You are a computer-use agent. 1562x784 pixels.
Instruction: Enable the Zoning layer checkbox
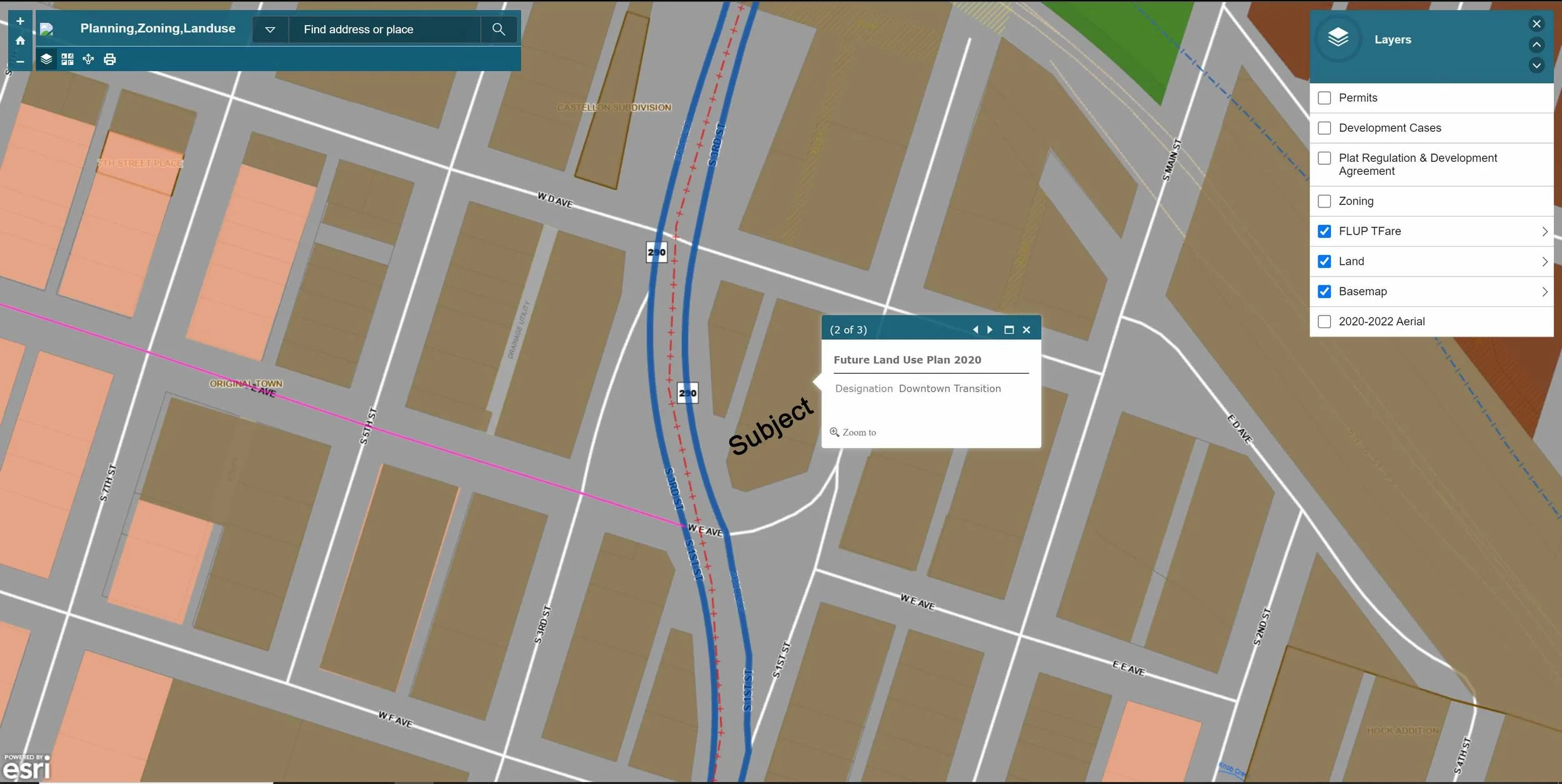[x=1324, y=201]
